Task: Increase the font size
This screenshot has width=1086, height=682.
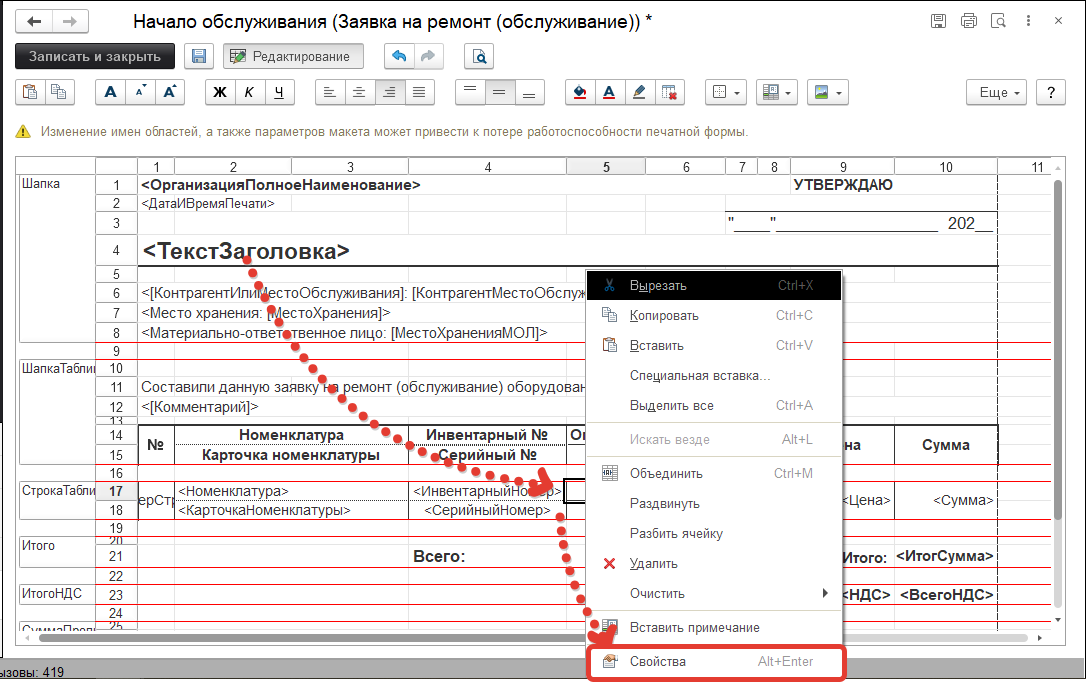Action: coord(169,92)
